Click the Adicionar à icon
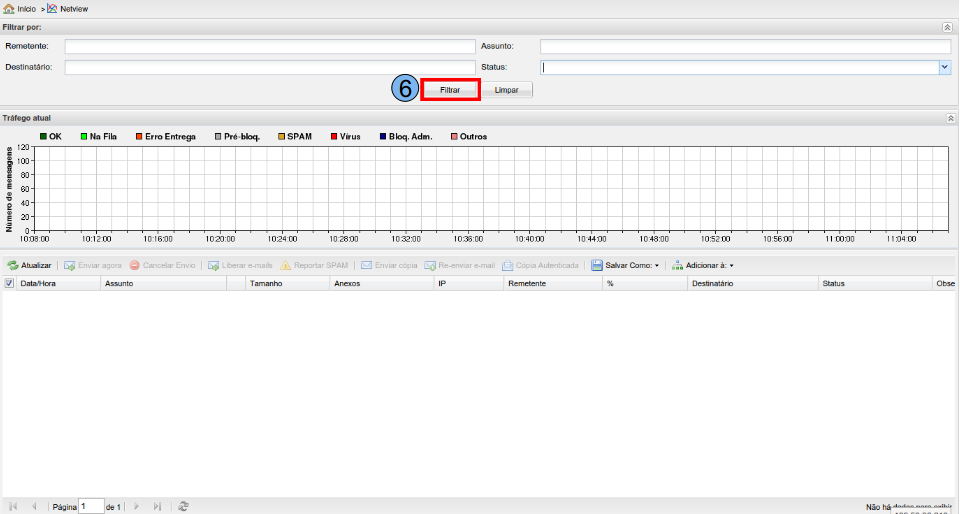The image size is (960, 514). 678,266
